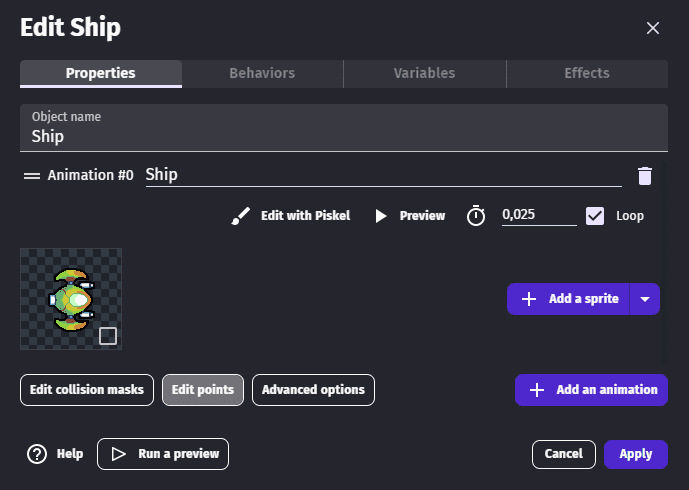Delete Animation #0 with trash icon
689x490 pixels.
645,176
